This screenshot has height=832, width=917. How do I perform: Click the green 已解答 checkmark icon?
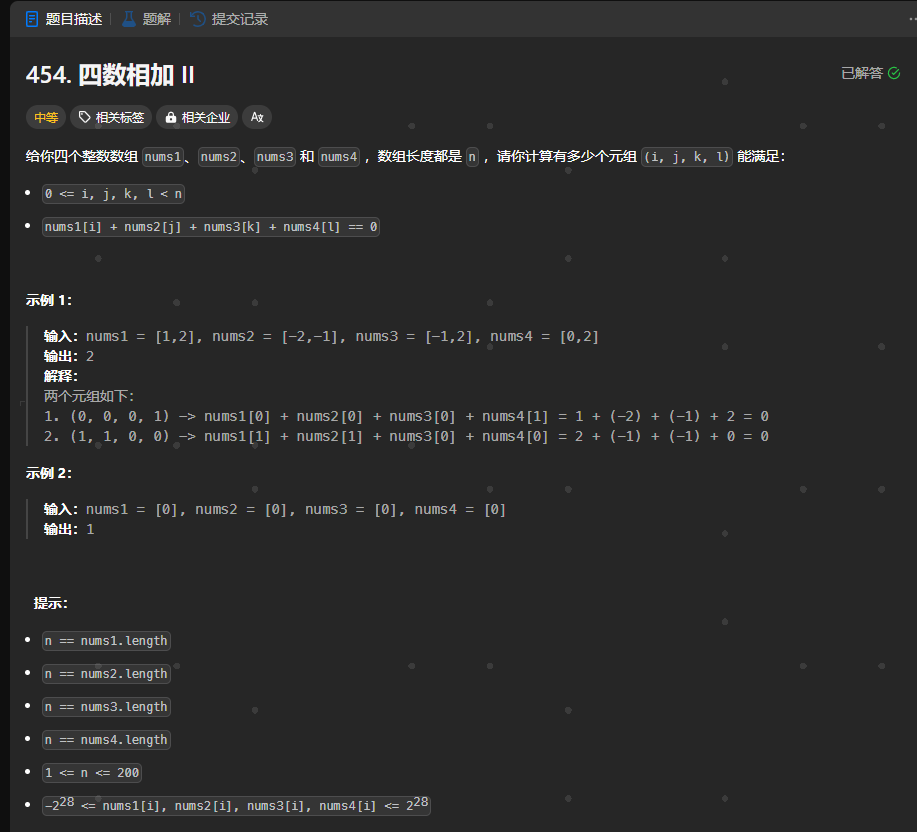pyautogui.click(x=894, y=73)
